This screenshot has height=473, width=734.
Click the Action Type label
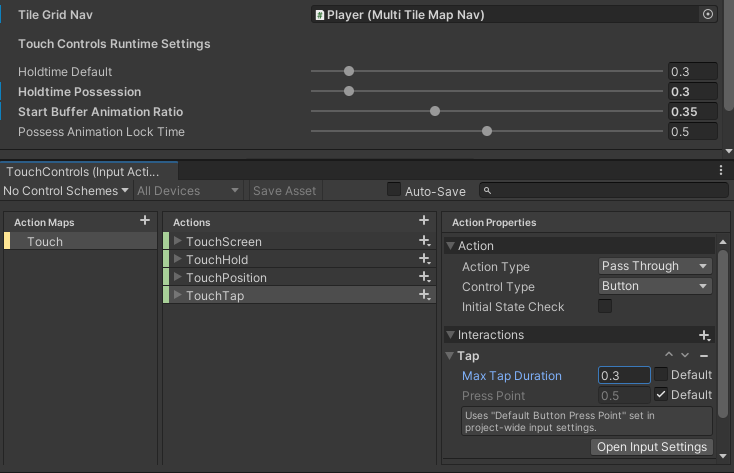[x=496, y=266]
